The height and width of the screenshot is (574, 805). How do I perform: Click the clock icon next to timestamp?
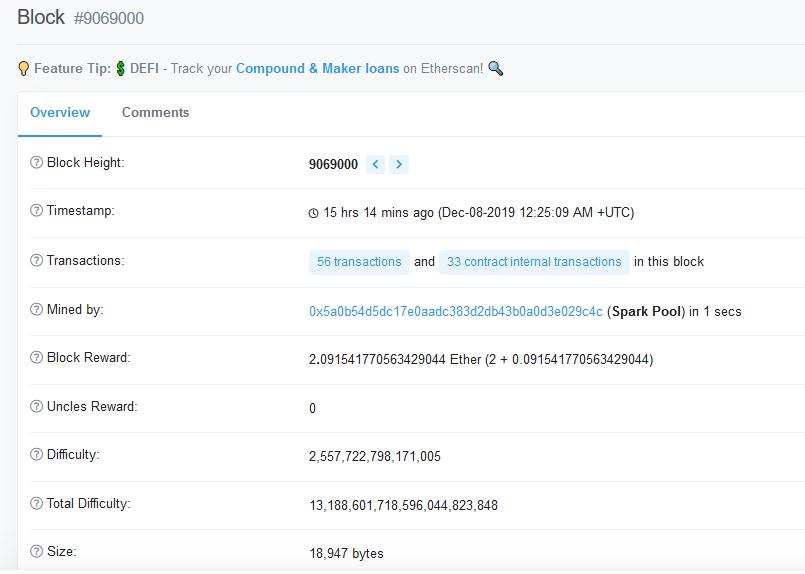314,213
